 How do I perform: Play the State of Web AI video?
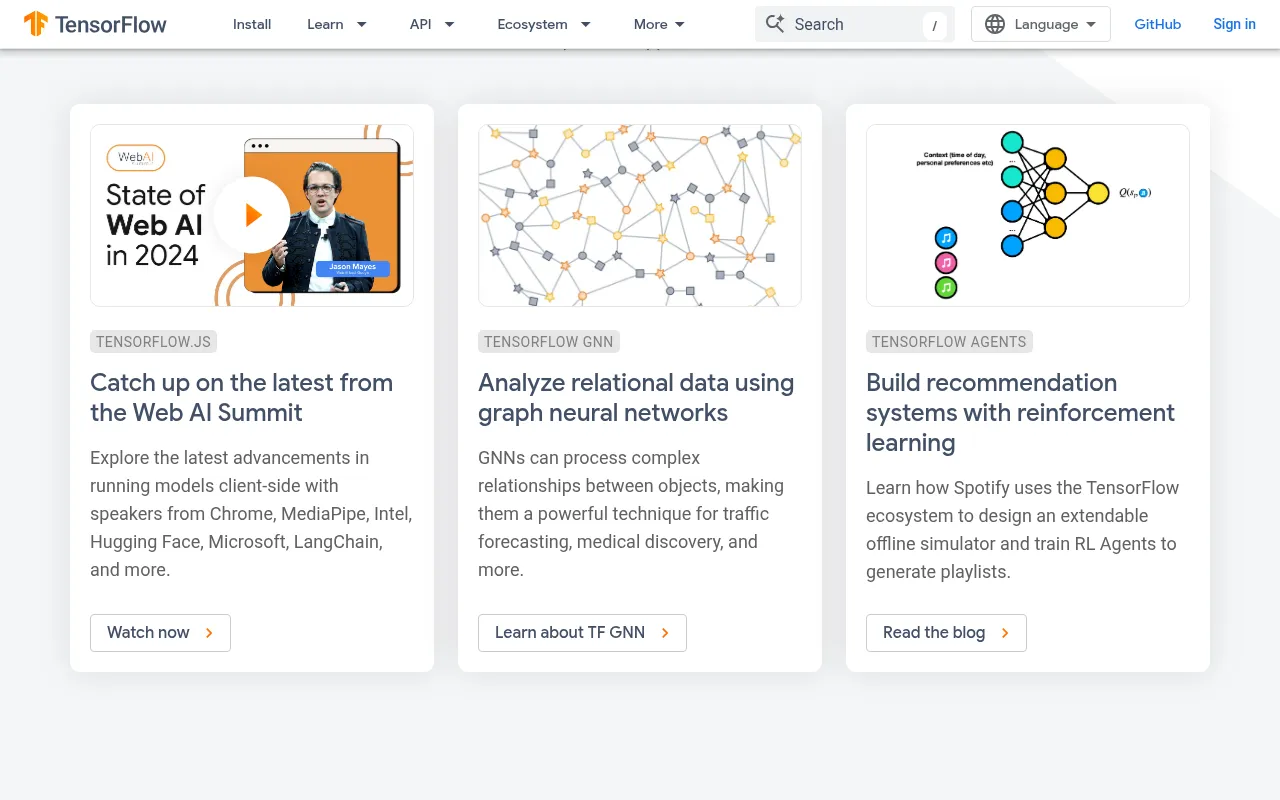click(252, 215)
